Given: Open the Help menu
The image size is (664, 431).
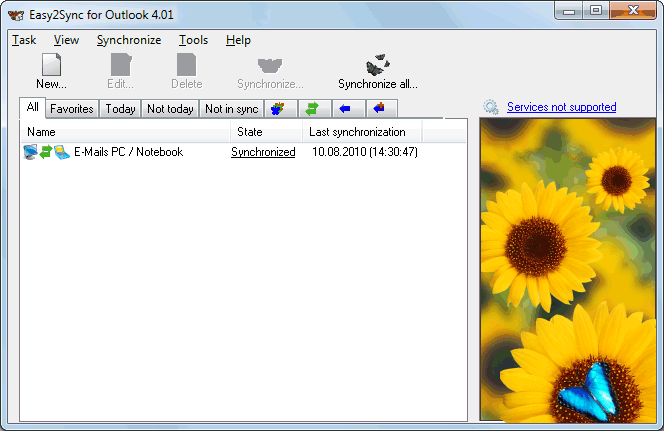Looking at the screenshot, I should pyautogui.click(x=238, y=40).
